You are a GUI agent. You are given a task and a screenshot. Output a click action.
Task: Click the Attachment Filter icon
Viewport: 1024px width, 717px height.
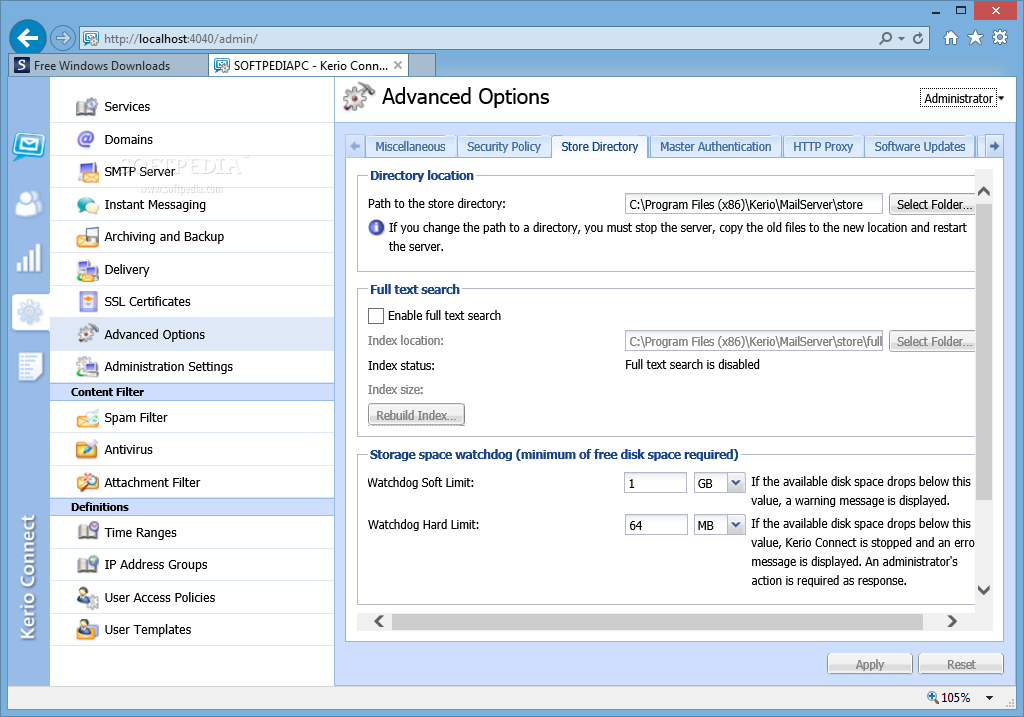[88, 482]
